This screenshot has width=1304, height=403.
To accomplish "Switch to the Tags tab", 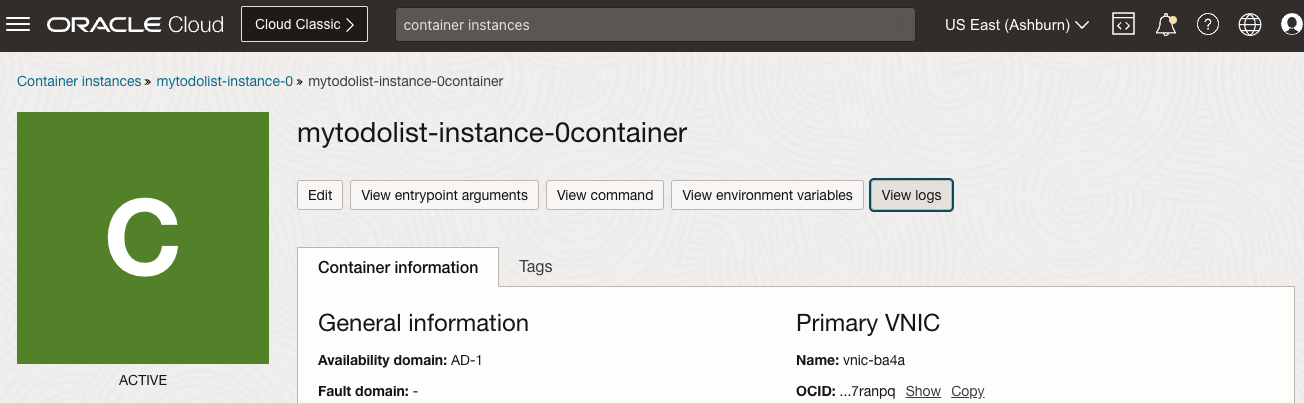I will click(x=536, y=267).
